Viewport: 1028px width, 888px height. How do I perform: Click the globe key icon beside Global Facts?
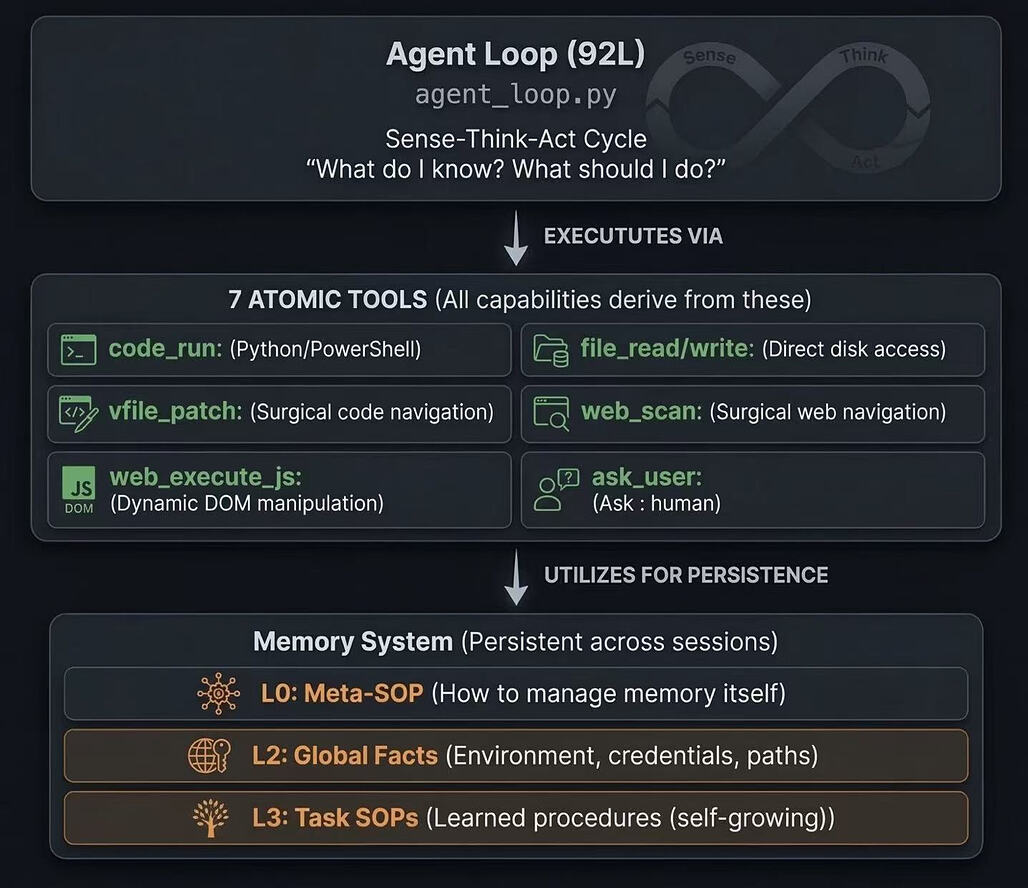[210, 755]
